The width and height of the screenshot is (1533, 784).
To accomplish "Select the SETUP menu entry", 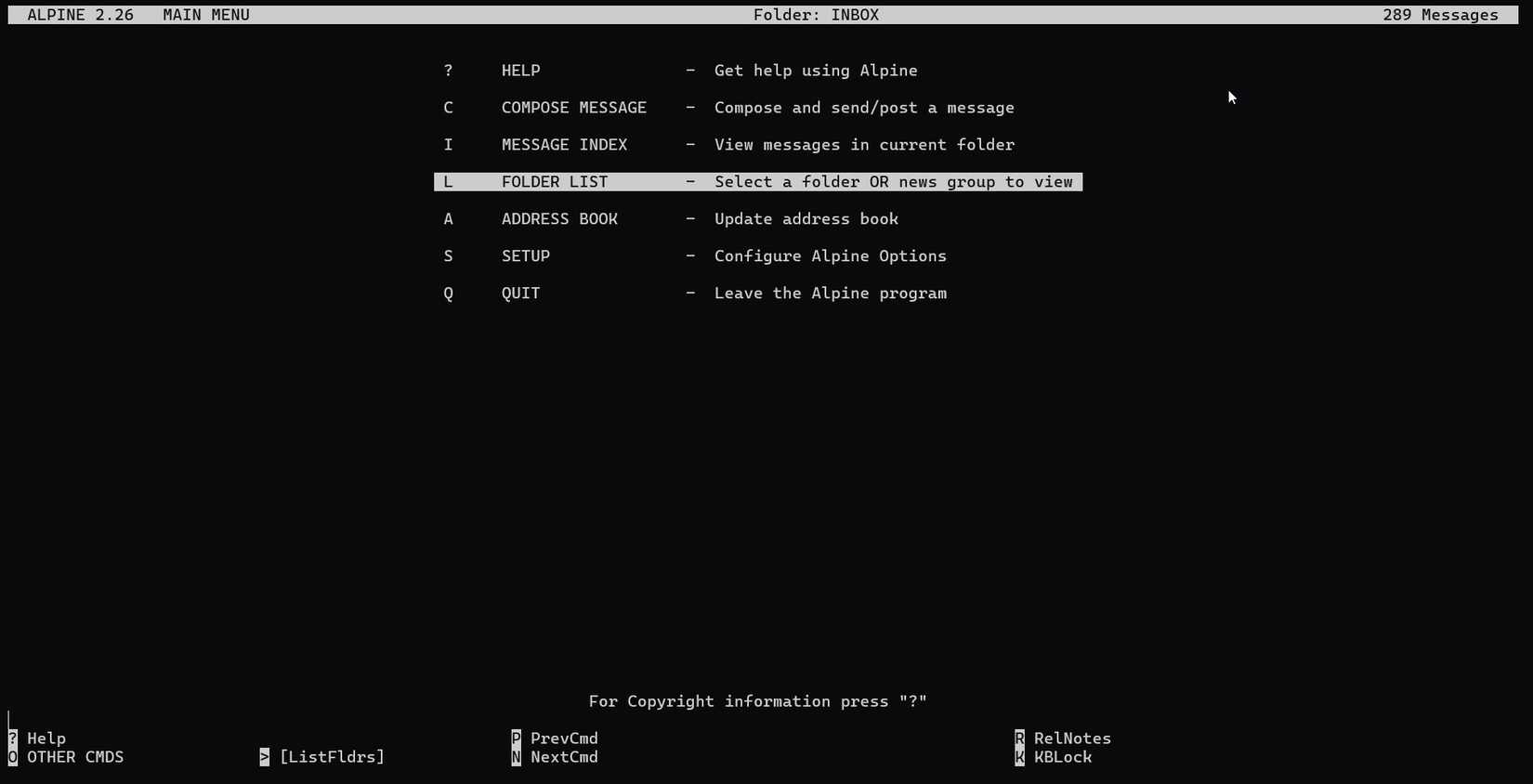I will pos(526,256).
